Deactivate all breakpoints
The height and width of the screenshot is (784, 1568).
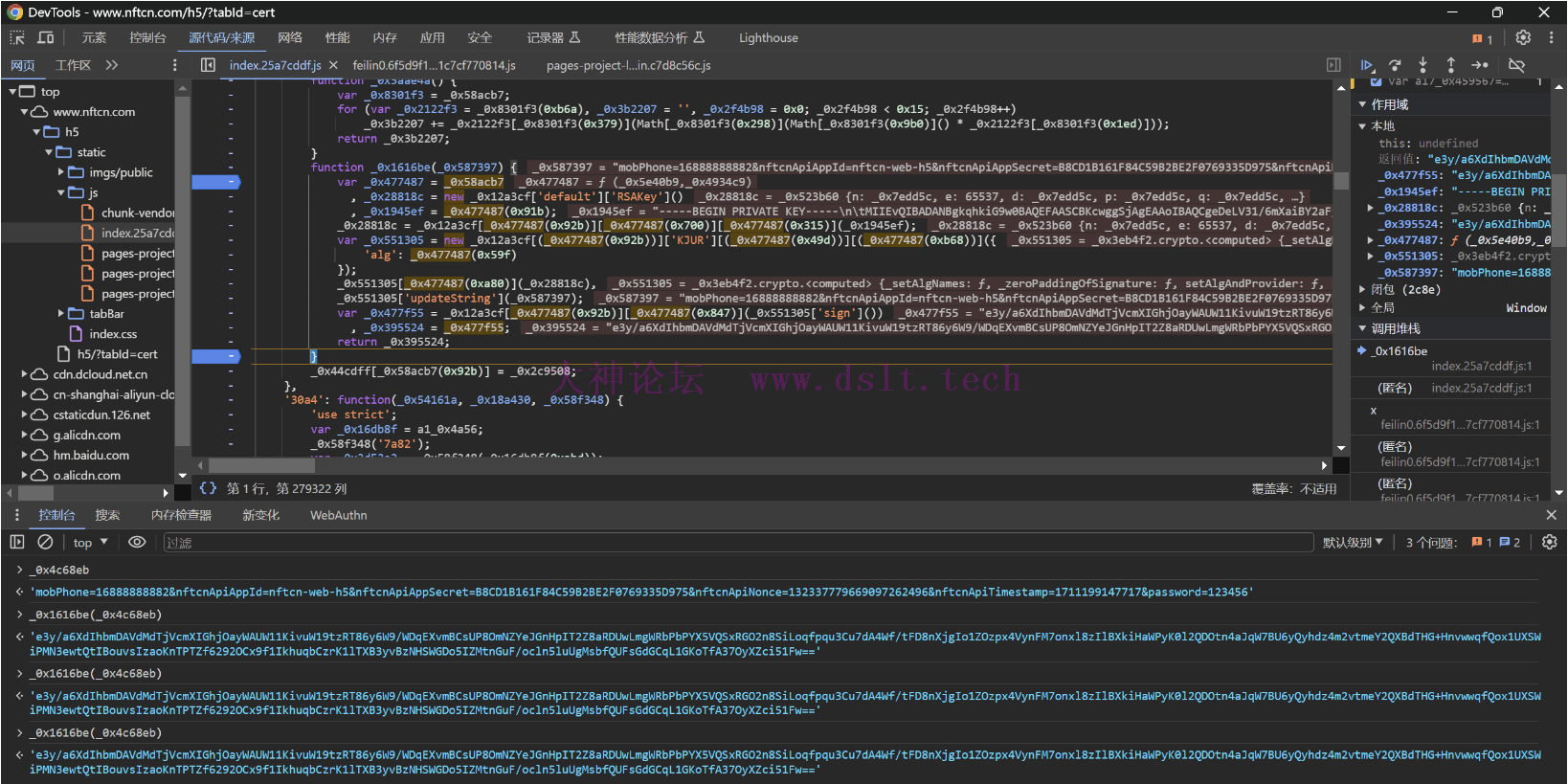point(1516,65)
